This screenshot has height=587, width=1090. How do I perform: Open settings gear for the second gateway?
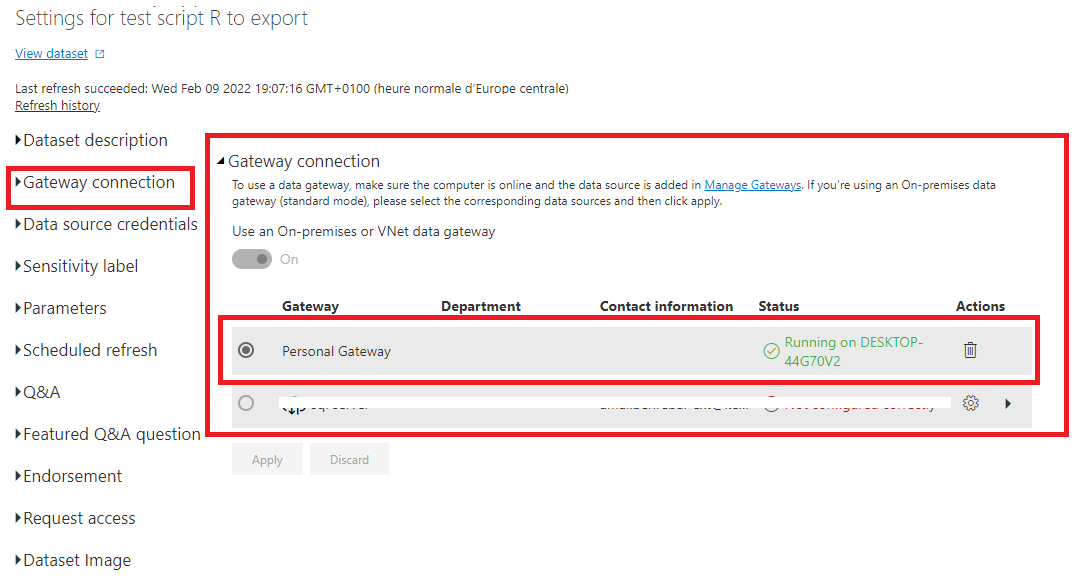pos(970,403)
